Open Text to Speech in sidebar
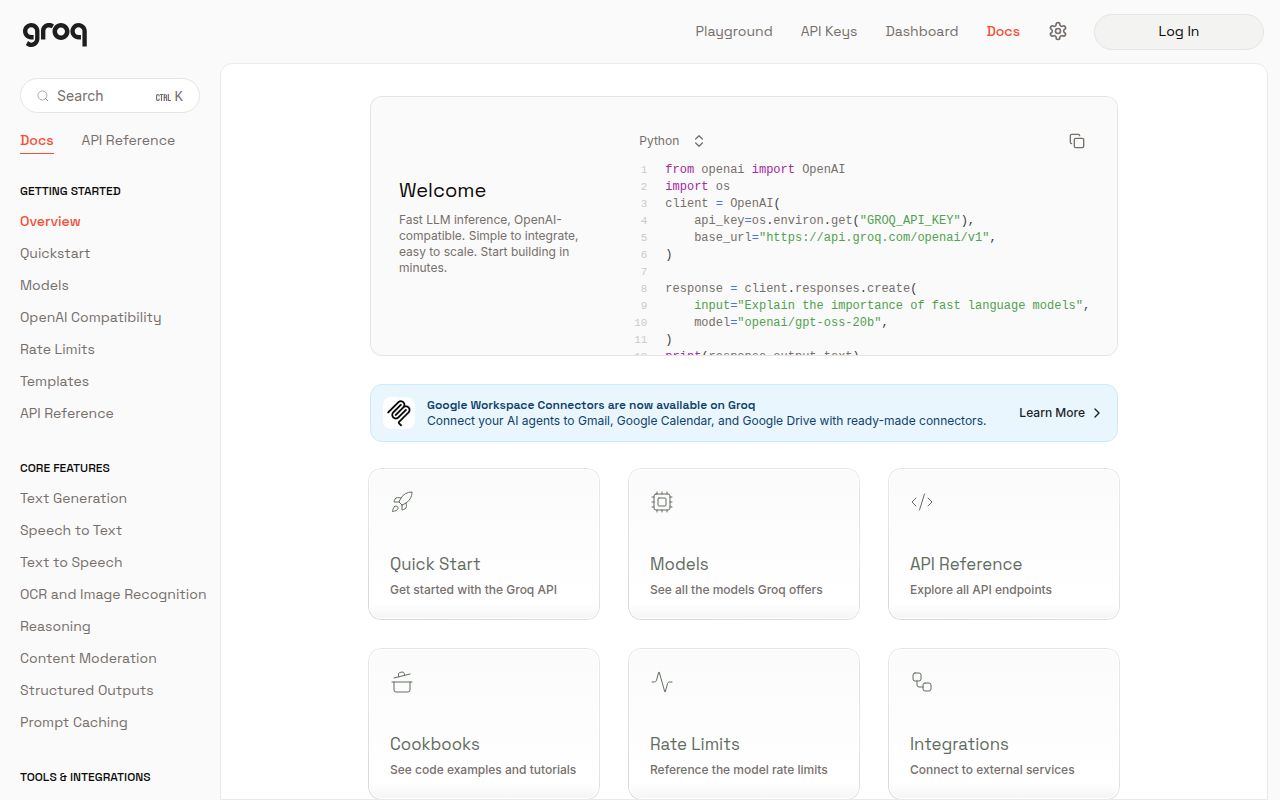The height and width of the screenshot is (800, 1280). pos(71,562)
